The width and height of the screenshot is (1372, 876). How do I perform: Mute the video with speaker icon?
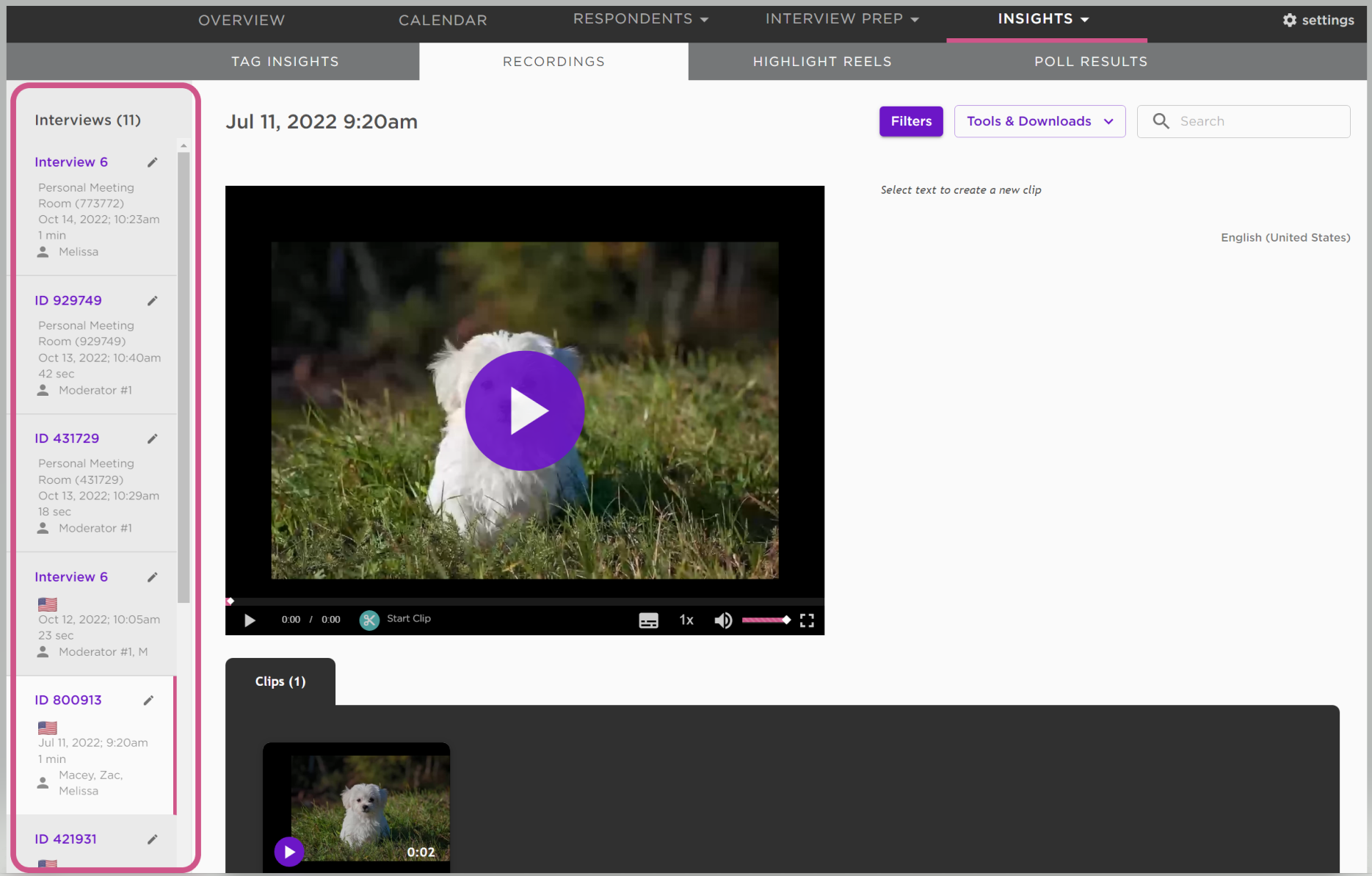point(723,620)
